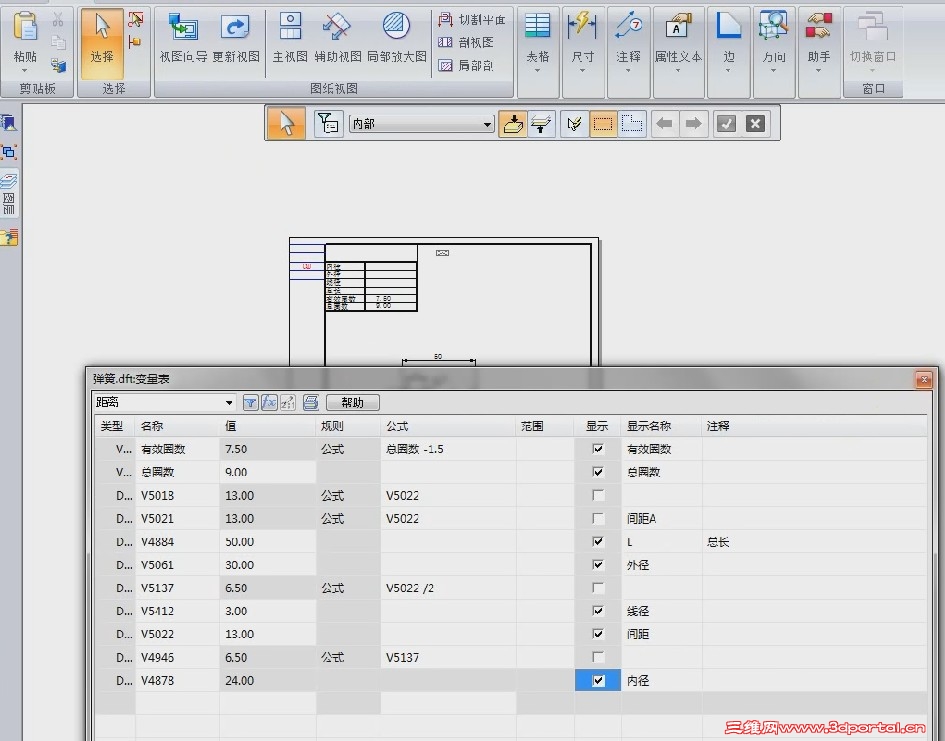Click the select tool on the floating command bar
The image size is (945, 741).
point(286,124)
